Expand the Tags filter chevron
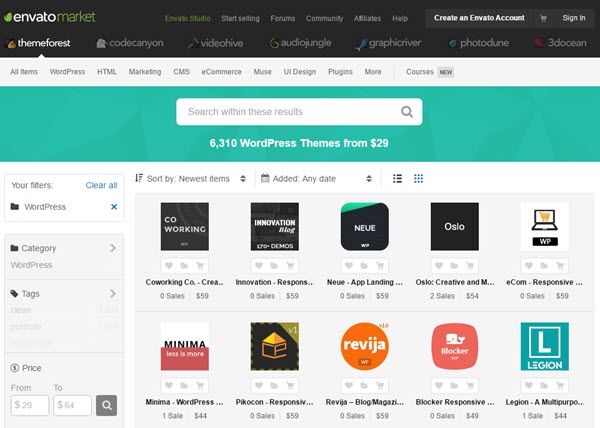Image resolution: width=600 pixels, height=428 pixels. click(x=113, y=293)
